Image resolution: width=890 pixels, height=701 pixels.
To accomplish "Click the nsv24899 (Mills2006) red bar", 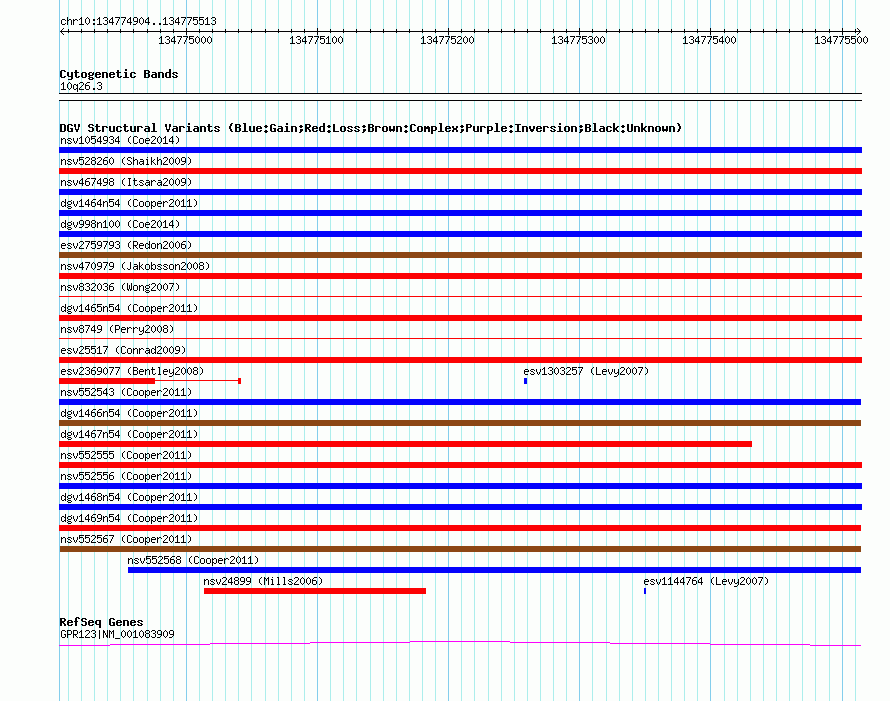I will coord(314,591).
